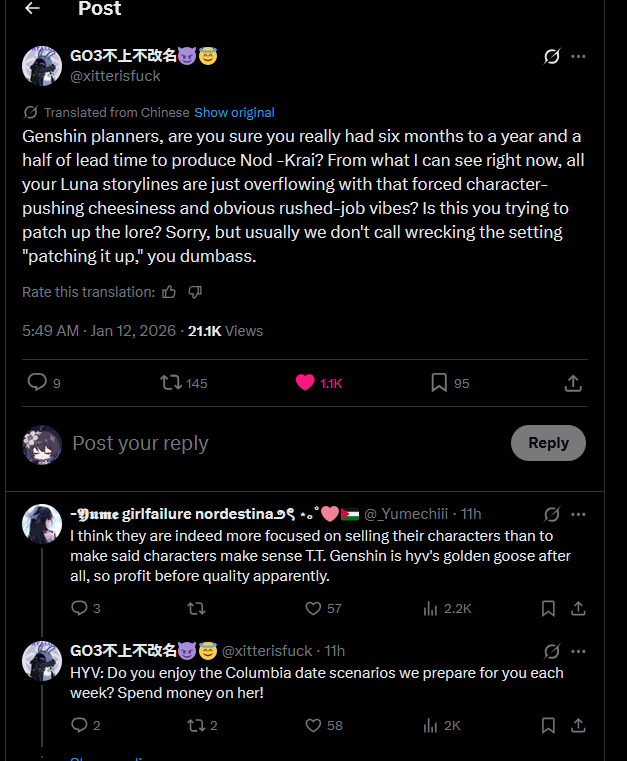Rate the translation thumbs down
The width and height of the screenshot is (627, 761).
coord(195,292)
